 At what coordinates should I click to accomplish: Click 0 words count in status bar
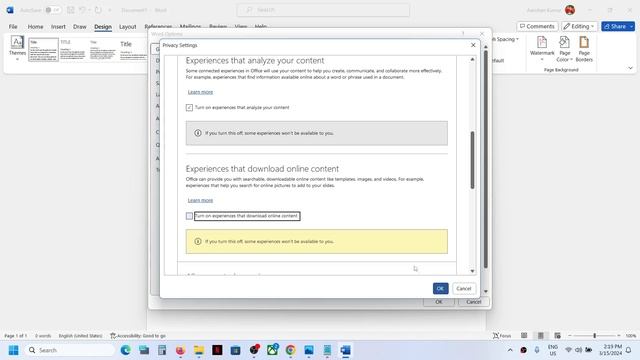click(x=43, y=336)
